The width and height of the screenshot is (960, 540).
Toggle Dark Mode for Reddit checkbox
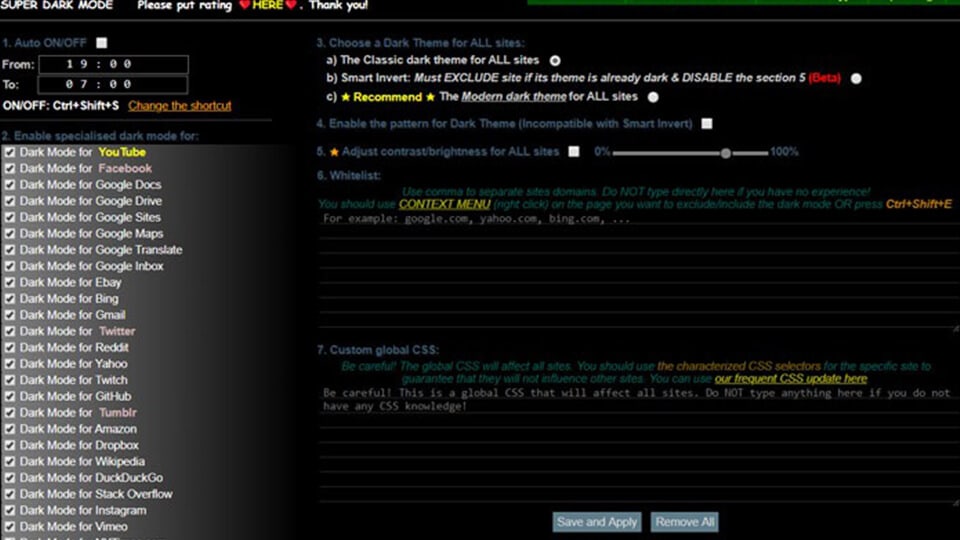pyautogui.click(x=10, y=348)
